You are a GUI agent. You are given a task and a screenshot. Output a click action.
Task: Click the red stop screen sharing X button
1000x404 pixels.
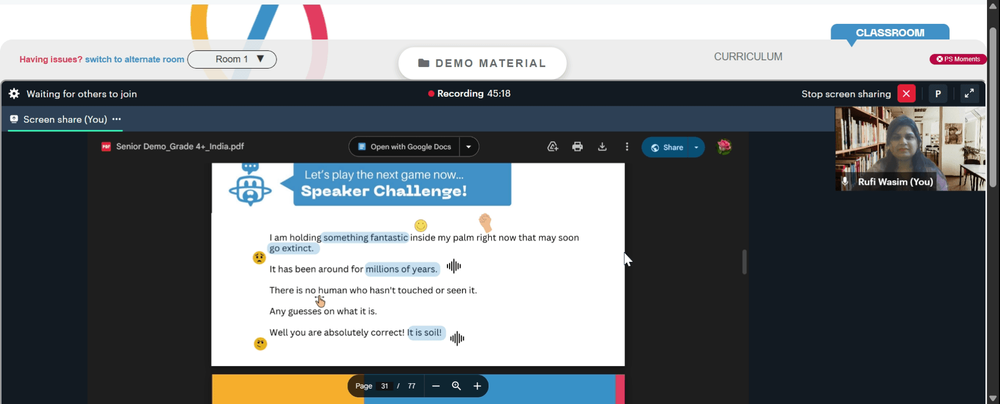pyautogui.click(x=906, y=94)
